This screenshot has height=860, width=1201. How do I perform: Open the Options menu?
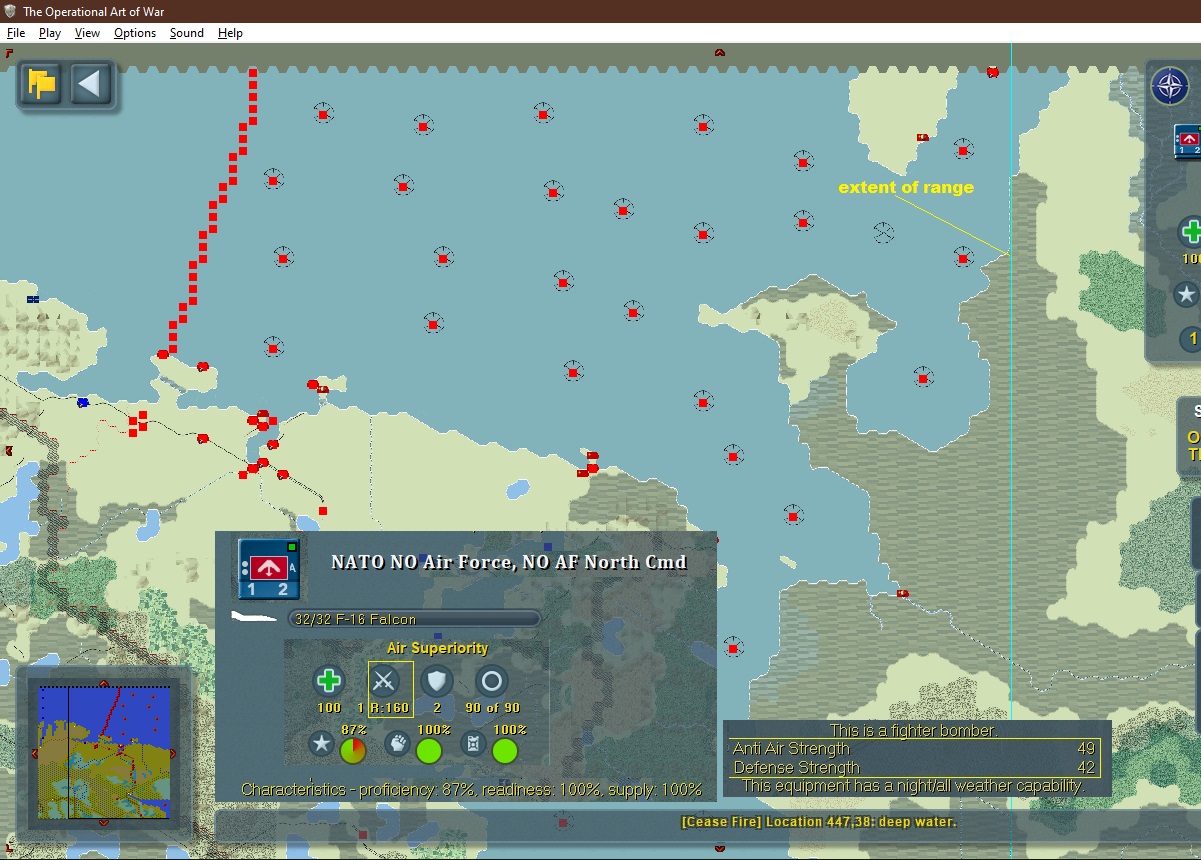click(x=135, y=33)
